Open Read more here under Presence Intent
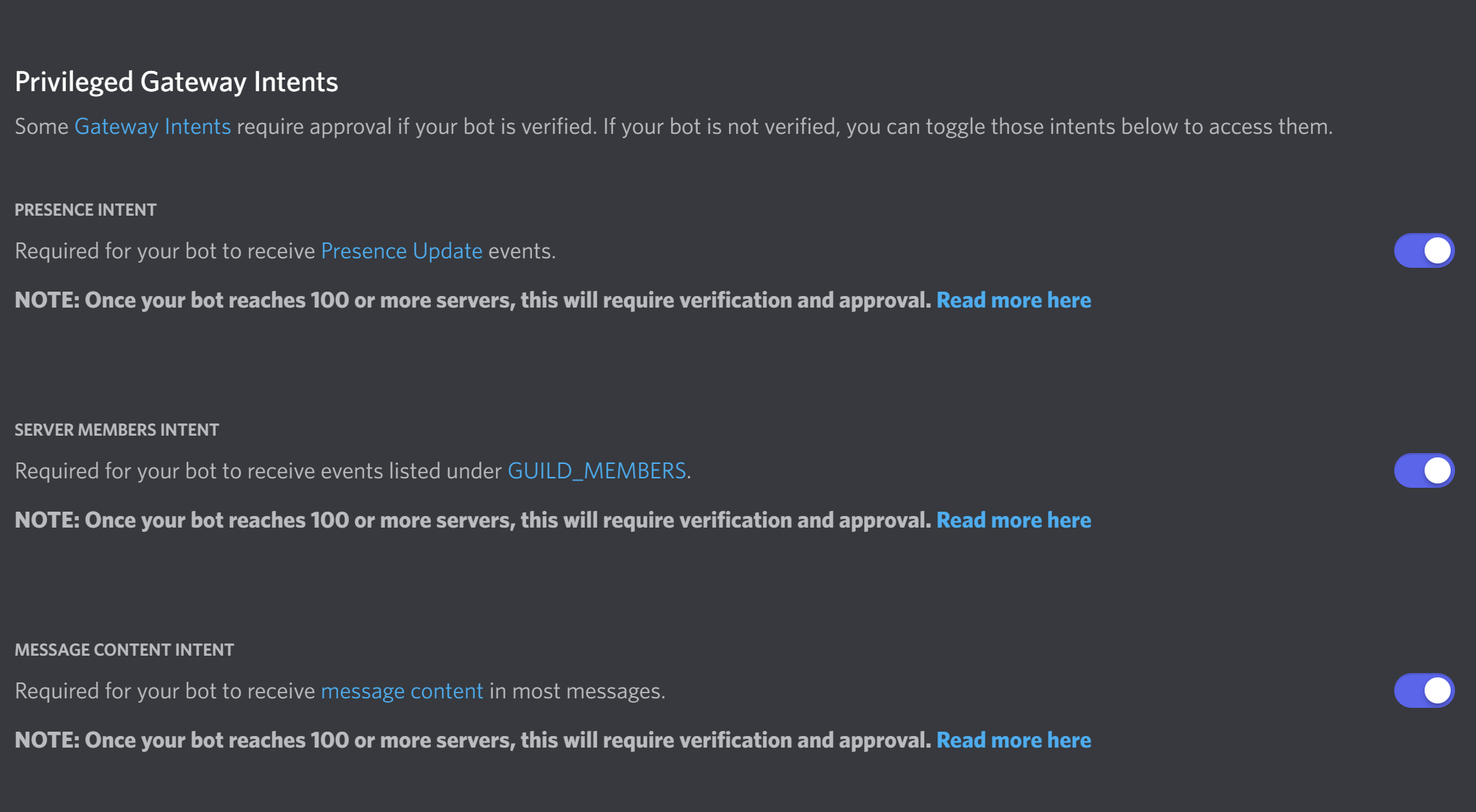1476x812 pixels. click(1013, 300)
